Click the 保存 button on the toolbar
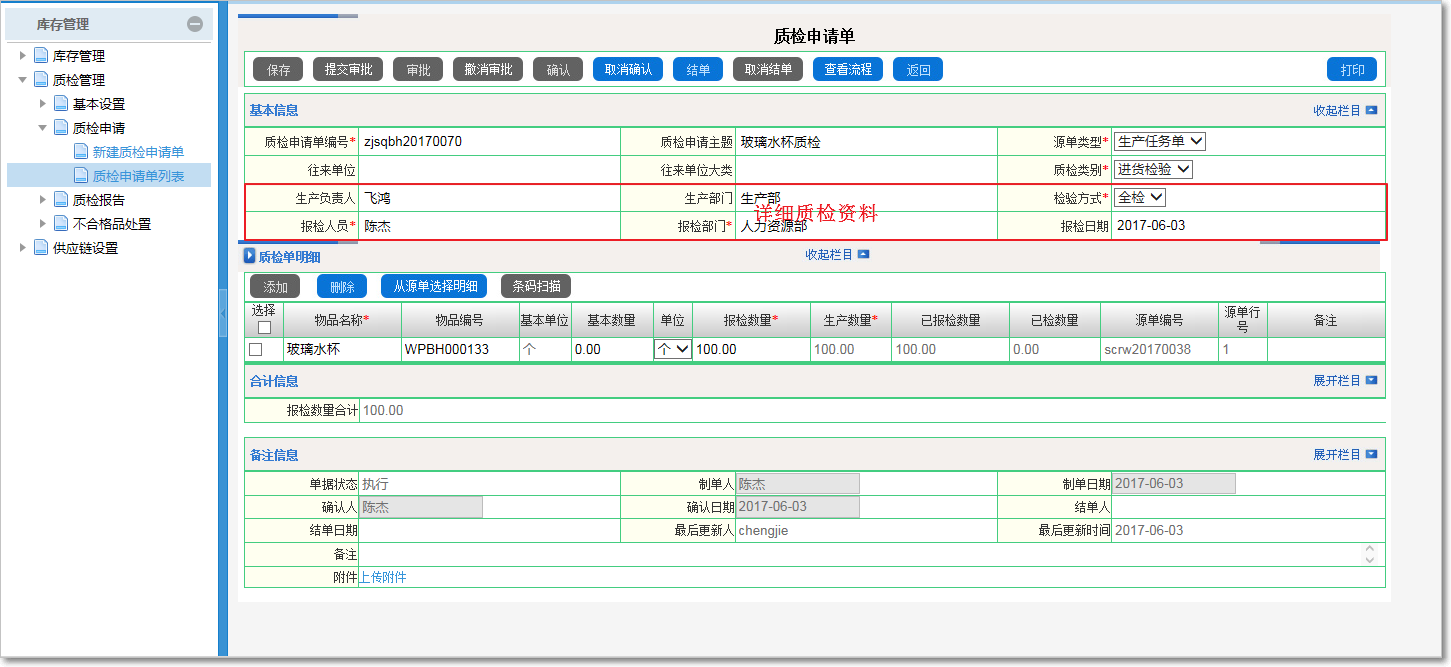1451x667 pixels. (x=277, y=69)
